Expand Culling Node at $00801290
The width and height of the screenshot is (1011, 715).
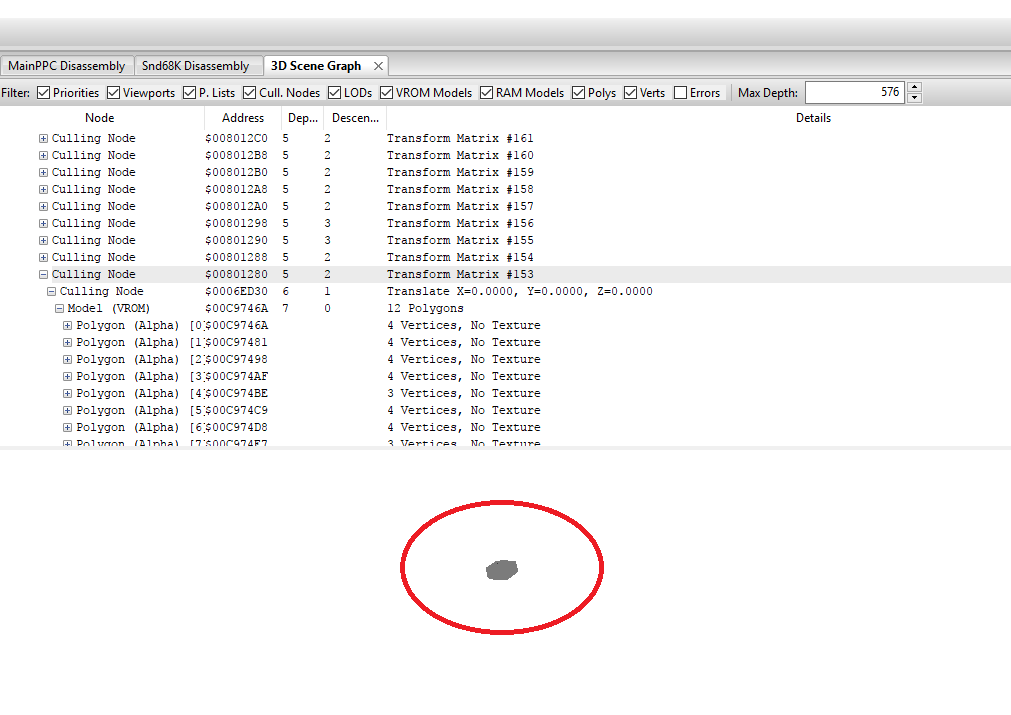43,240
